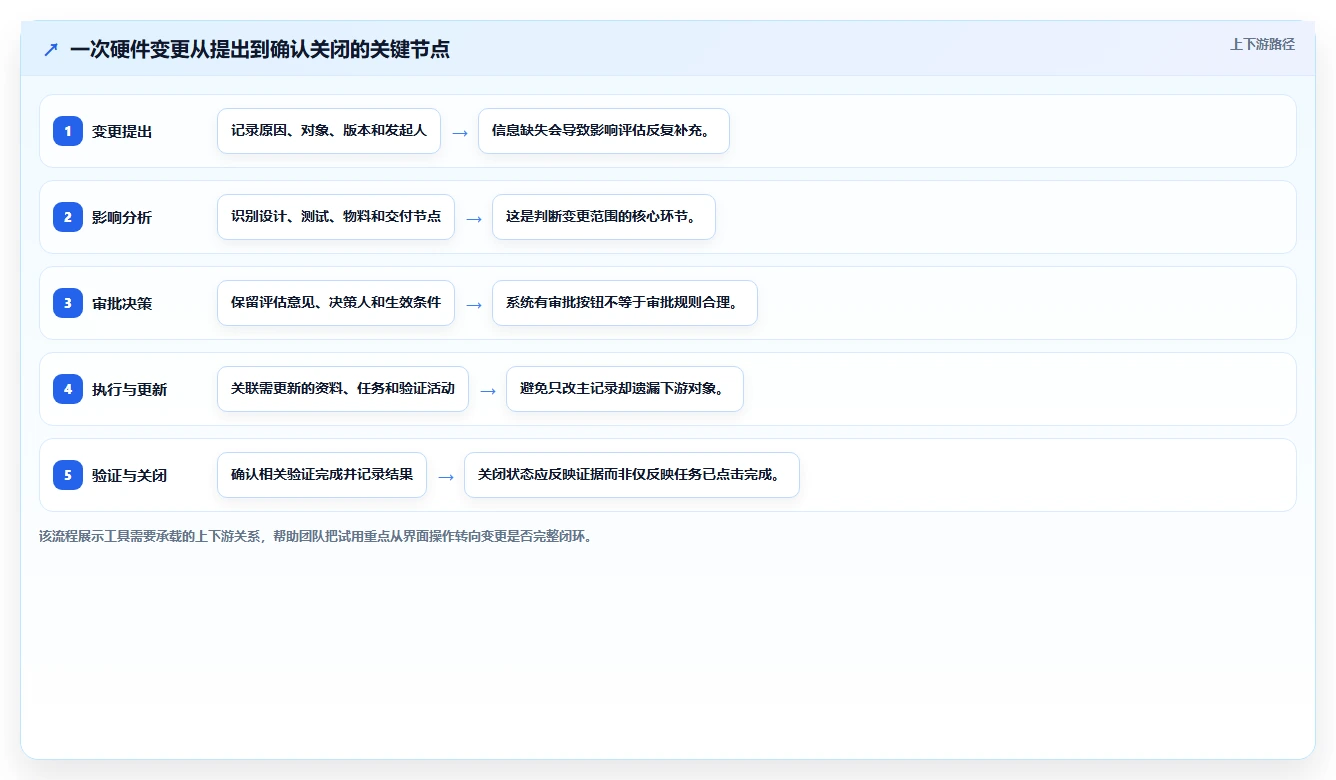Image resolution: width=1336 pixels, height=780 pixels.
Task: Click the 记录原因、对象、版本和发起人 box
Action: coord(329,131)
